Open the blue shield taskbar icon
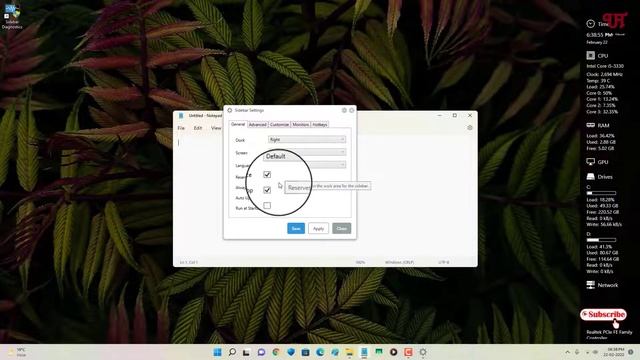Image resolution: width=640 pixels, height=360 pixels. click(x=291, y=352)
